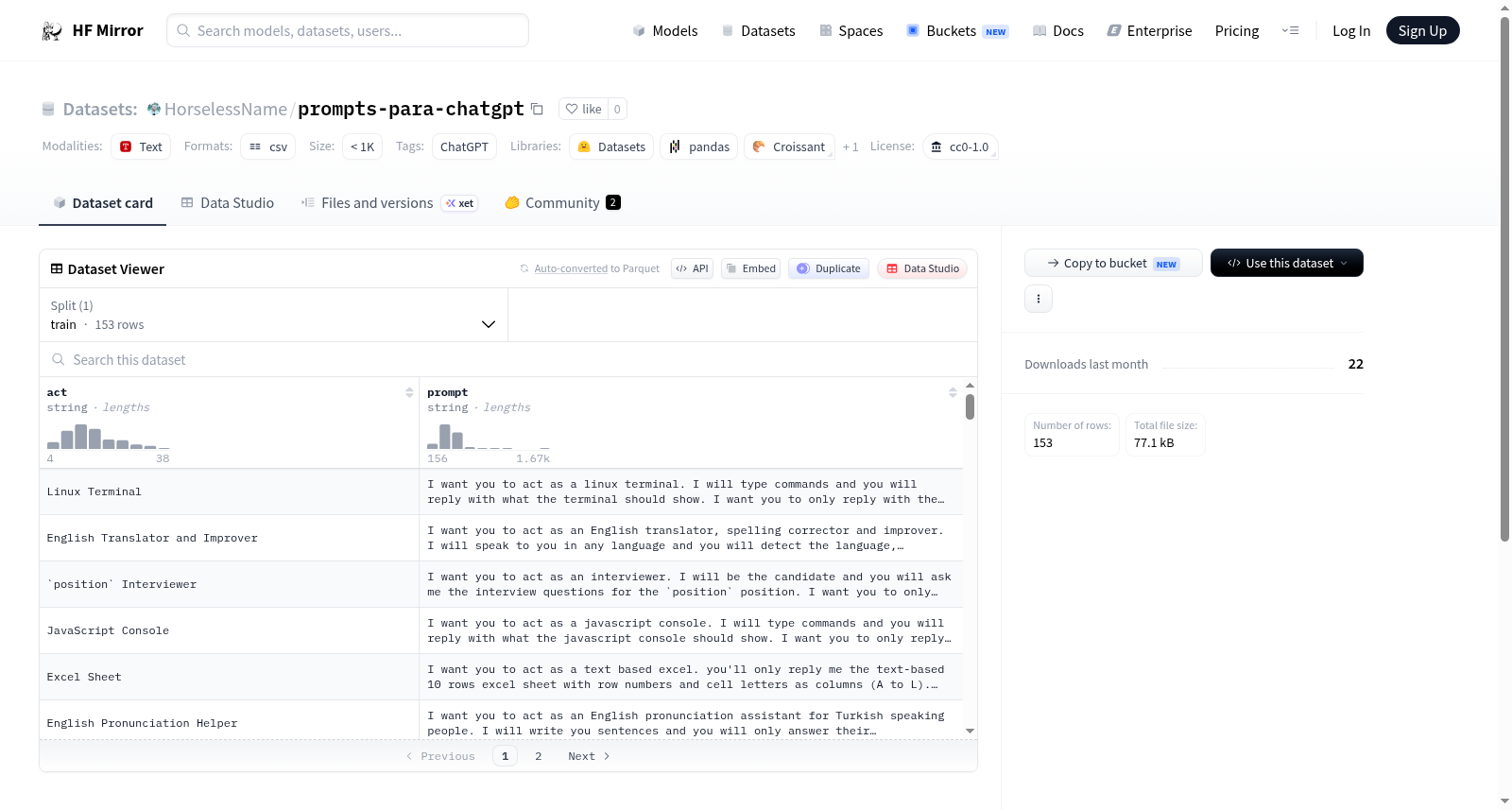Image resolution: width=1512 pixels, height=810 pixels.
Task: Click the search magnifier in dataset search
Action: [59, 359]
